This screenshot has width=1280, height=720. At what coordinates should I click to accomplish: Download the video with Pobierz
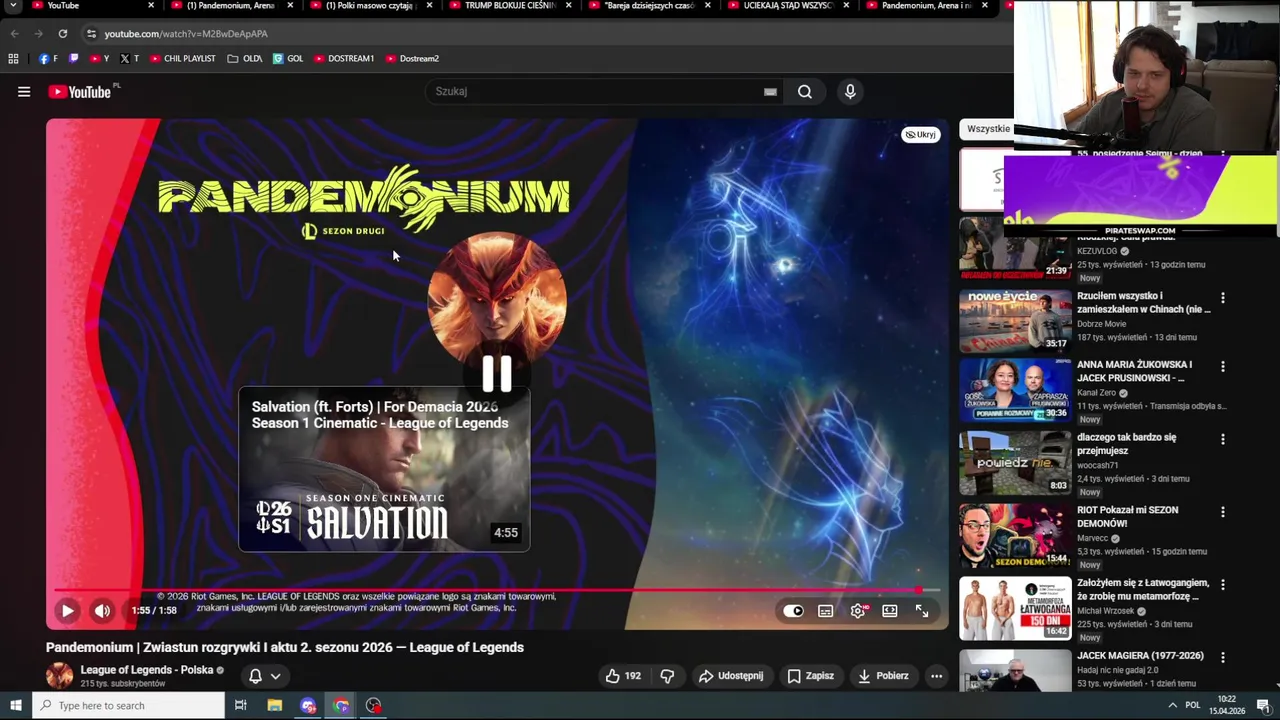tap(883, 676)
